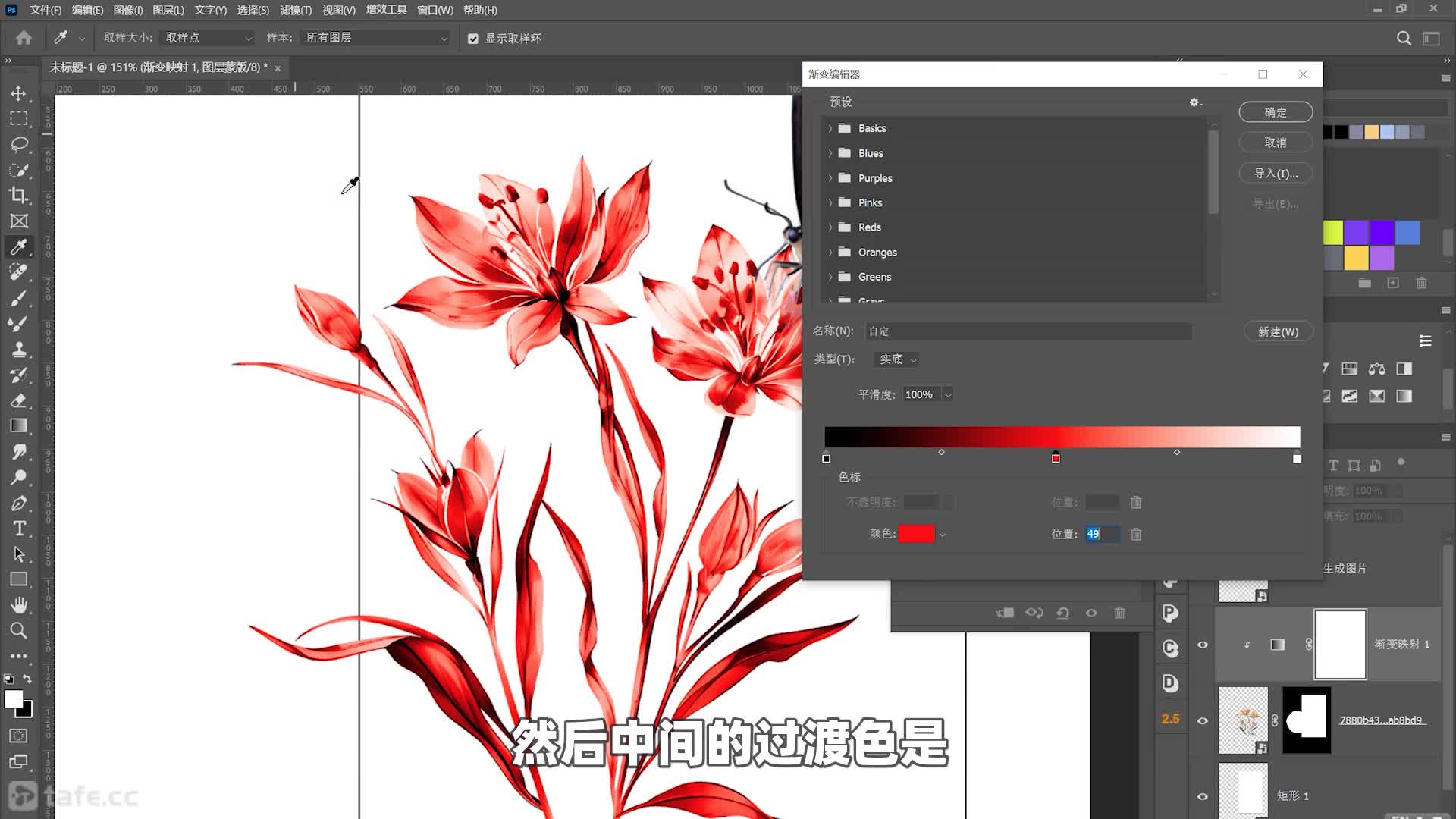
Task: Hide the 渐变映射 1 layer
Action: point(1202,645)
